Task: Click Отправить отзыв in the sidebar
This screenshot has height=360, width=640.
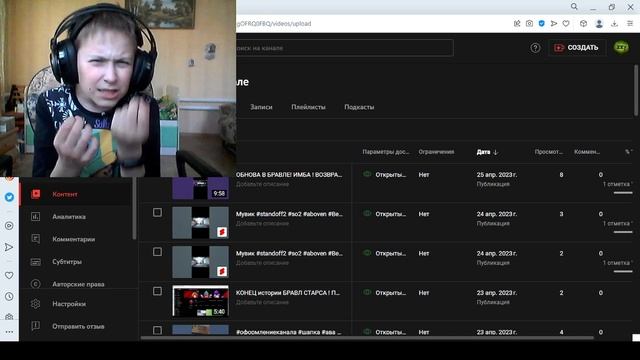Action: pos(78,326)
